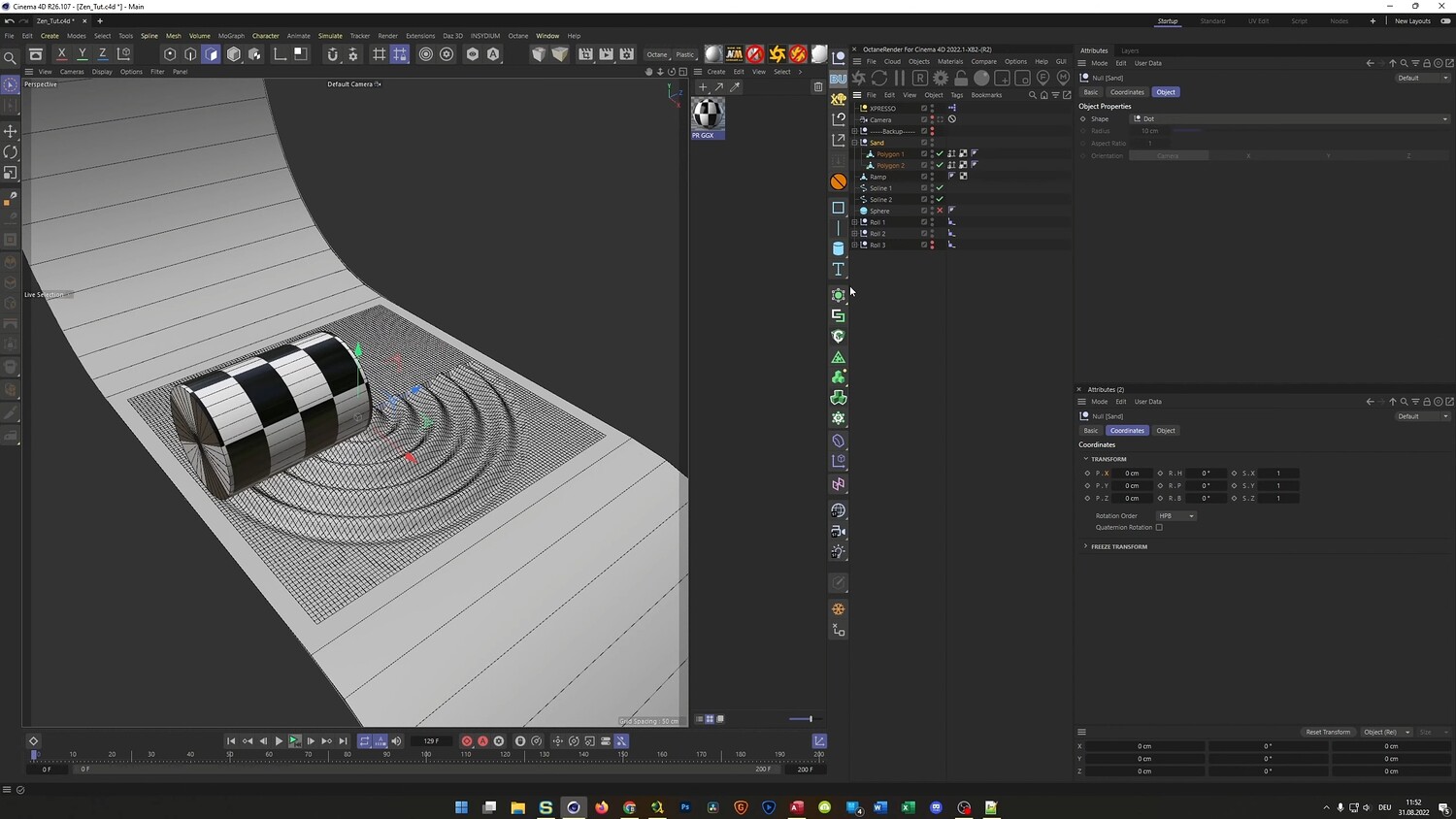
Task: Click the Record Active Objects button
Action: tap(467, 741)
